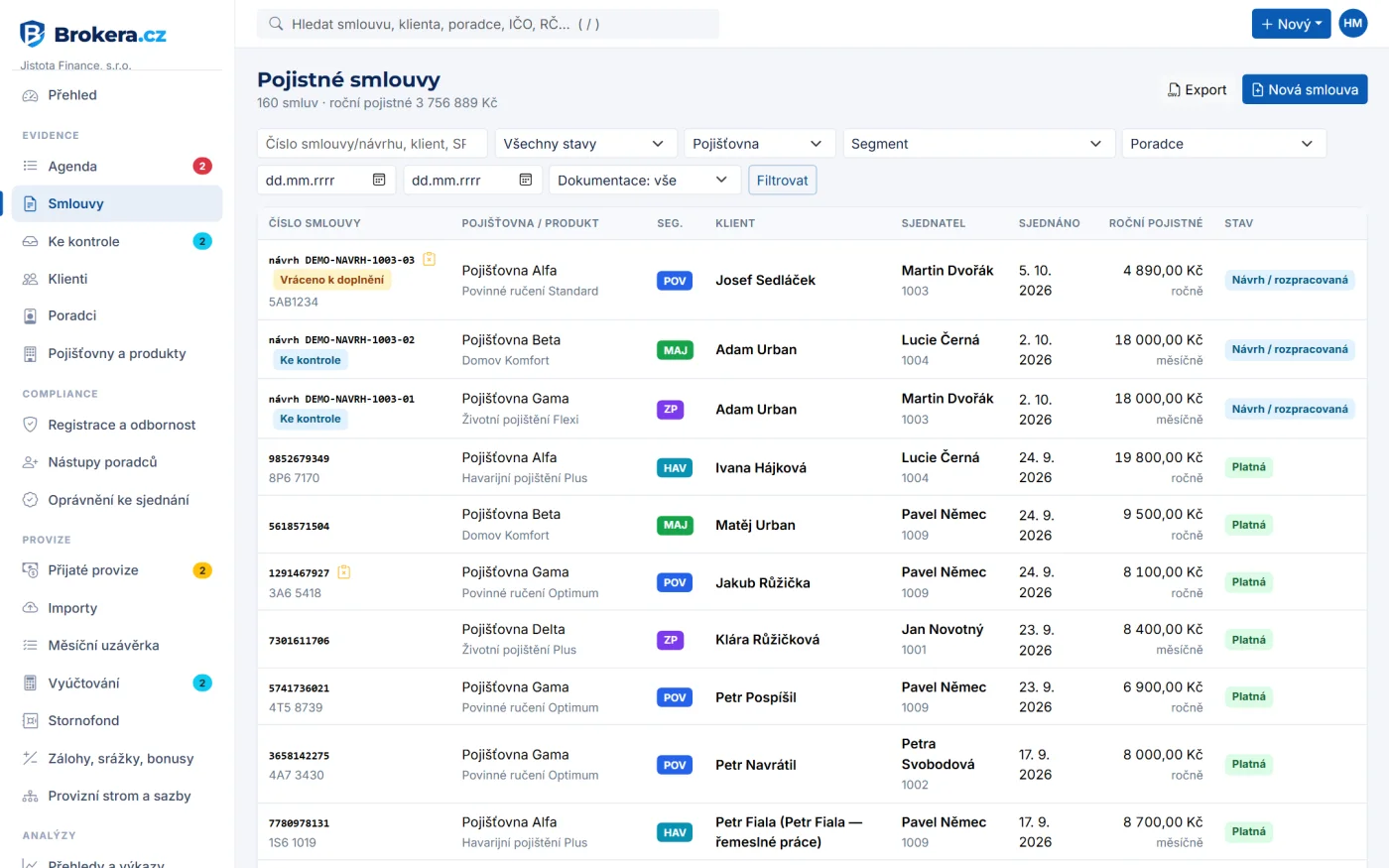Click the HM user avatar
Image resolution: width=1389 pixels, height=868 pixels.
(1352, 24)
